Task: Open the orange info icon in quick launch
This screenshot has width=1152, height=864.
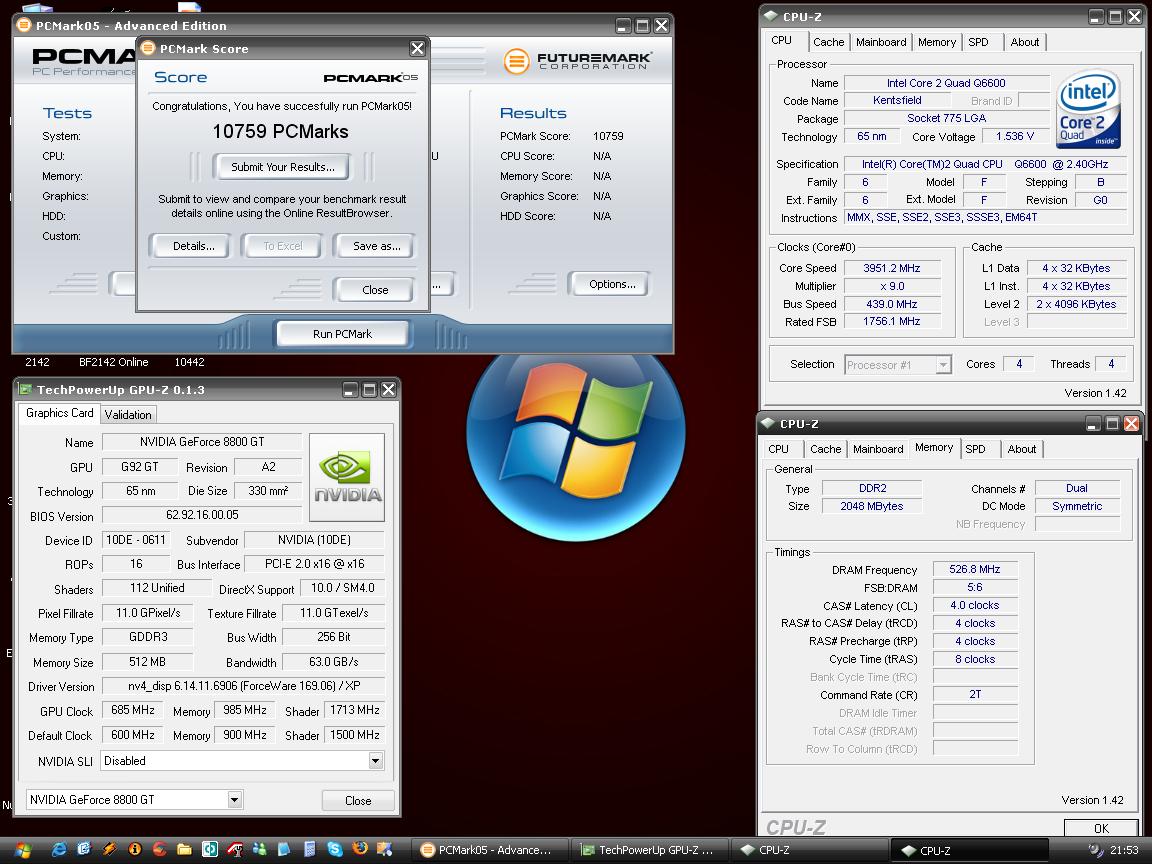Action: [135, 849]
